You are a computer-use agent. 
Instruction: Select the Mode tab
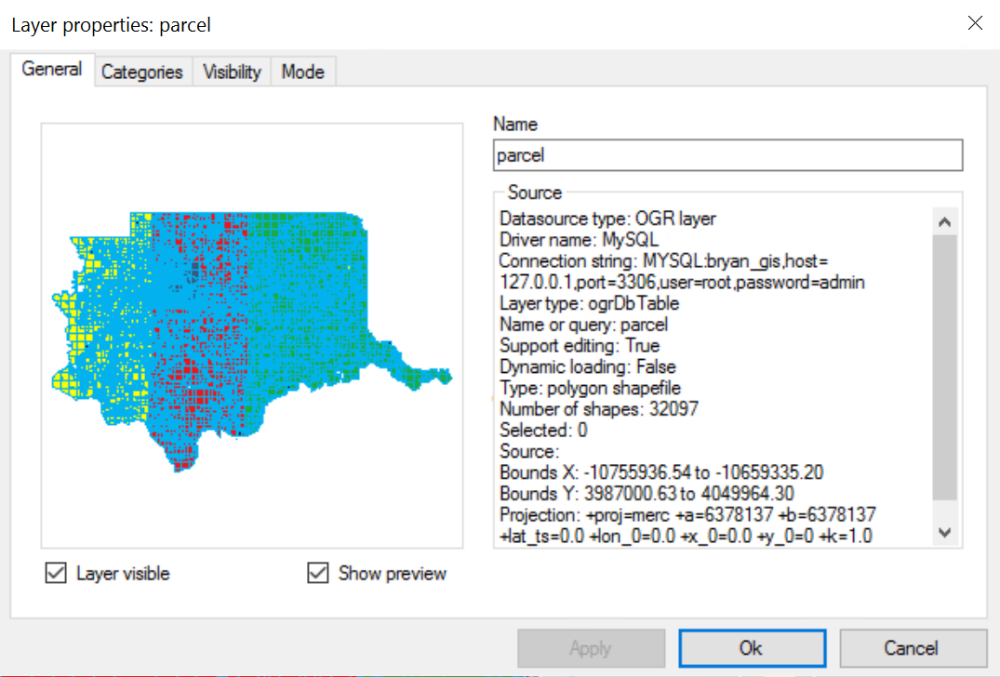[x=303, y=71]
